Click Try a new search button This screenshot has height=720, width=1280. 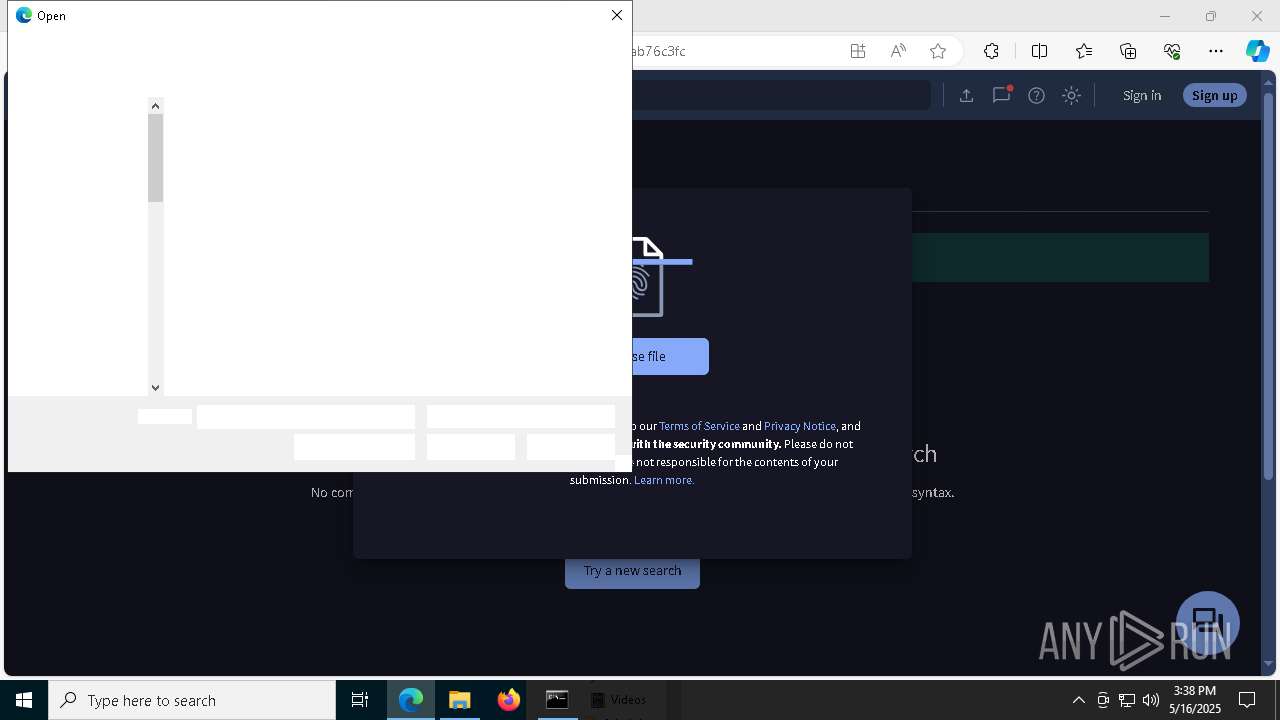(x=632, y=570)
